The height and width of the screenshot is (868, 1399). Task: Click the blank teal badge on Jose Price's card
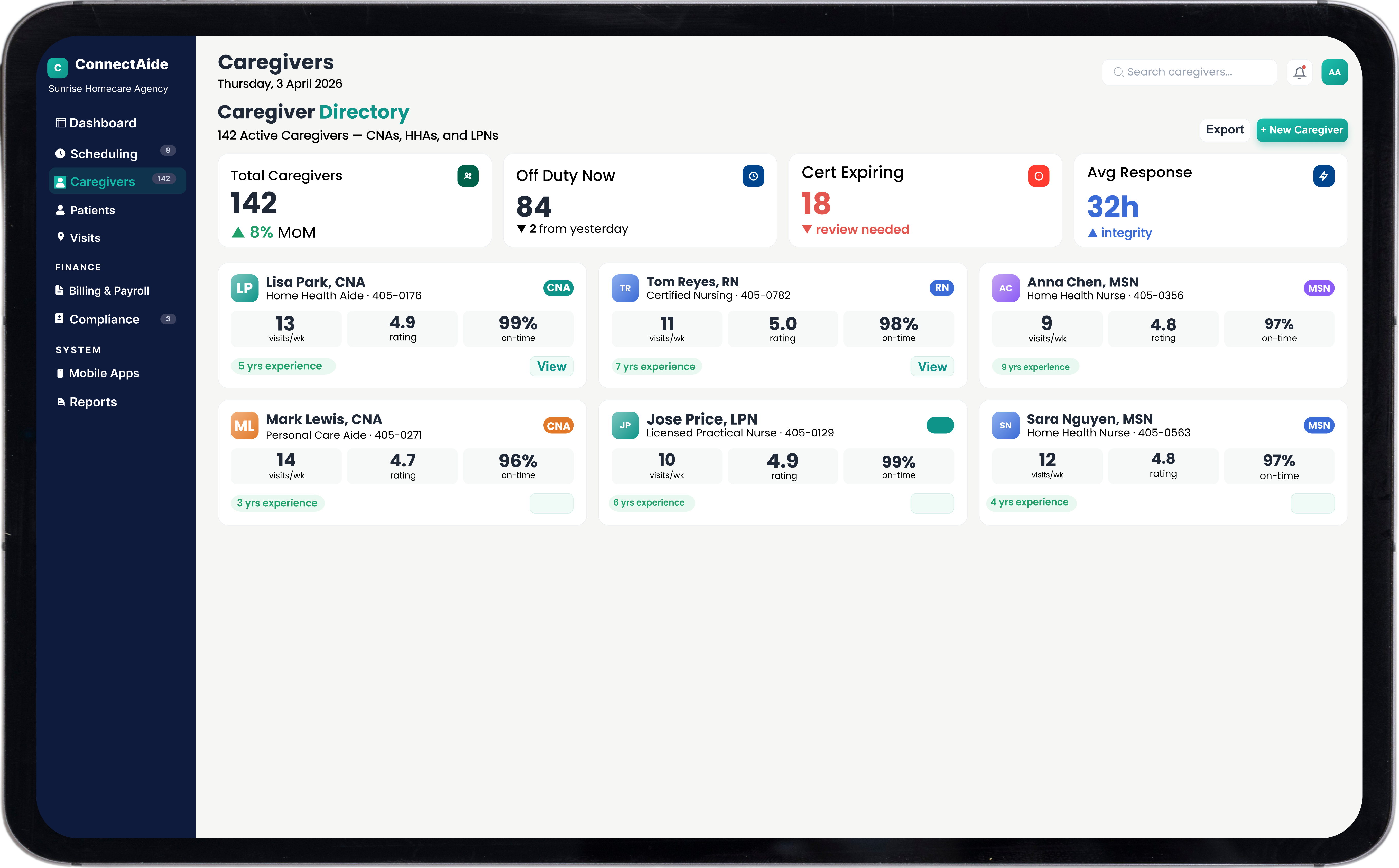940,425
